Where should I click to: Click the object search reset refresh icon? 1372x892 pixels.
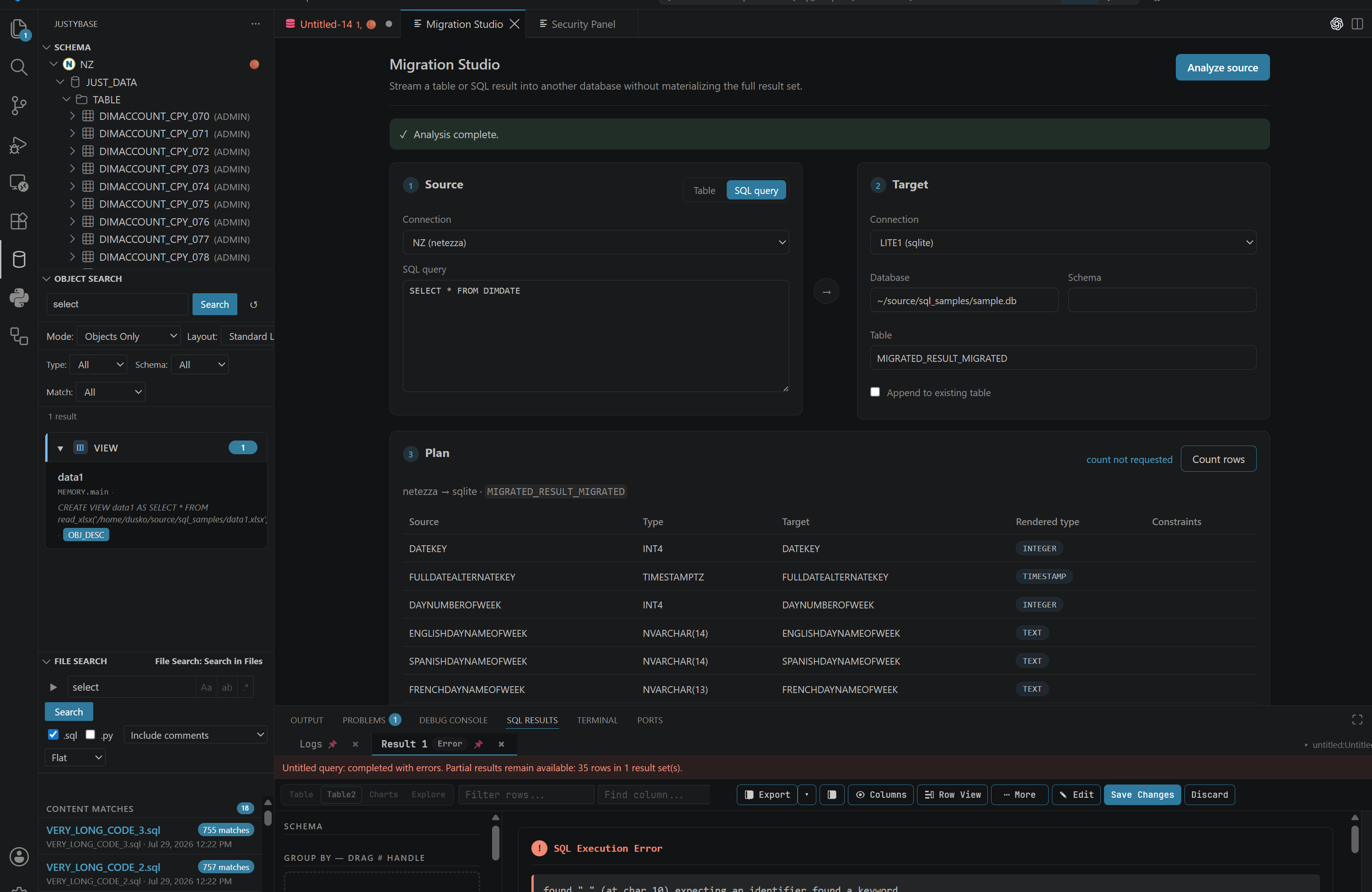253,305
